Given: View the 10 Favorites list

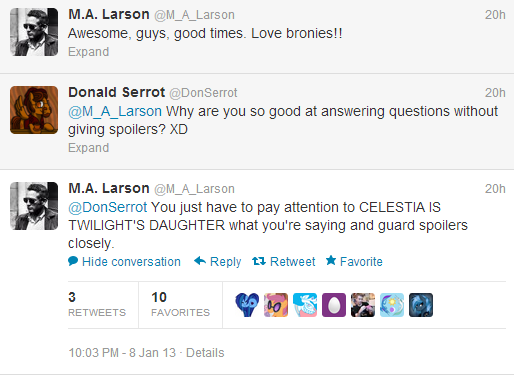Looking at the screenshot, I should (x=180, y=305).
